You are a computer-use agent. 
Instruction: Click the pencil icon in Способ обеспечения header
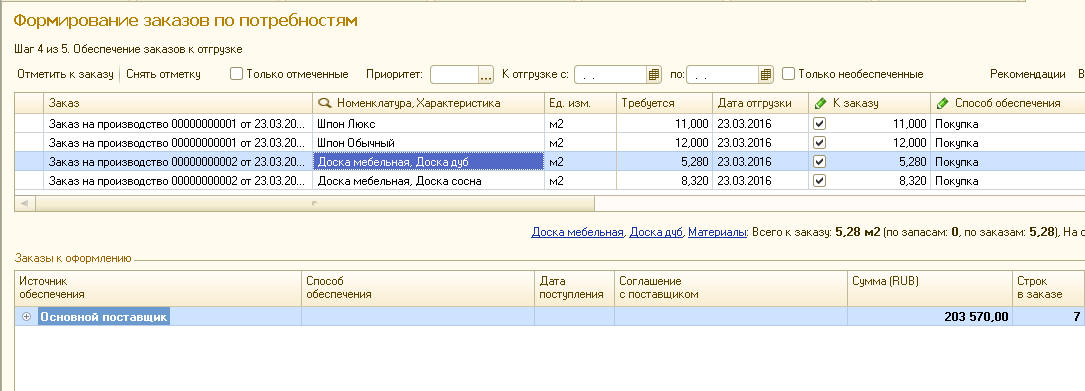point(942,103)
